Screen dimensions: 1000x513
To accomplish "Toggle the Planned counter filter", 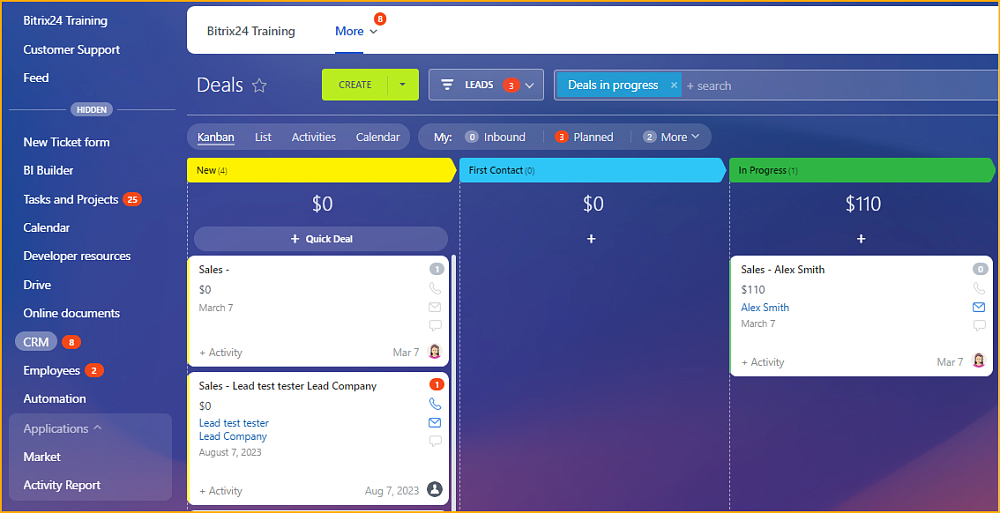I will tap(584, 137).
